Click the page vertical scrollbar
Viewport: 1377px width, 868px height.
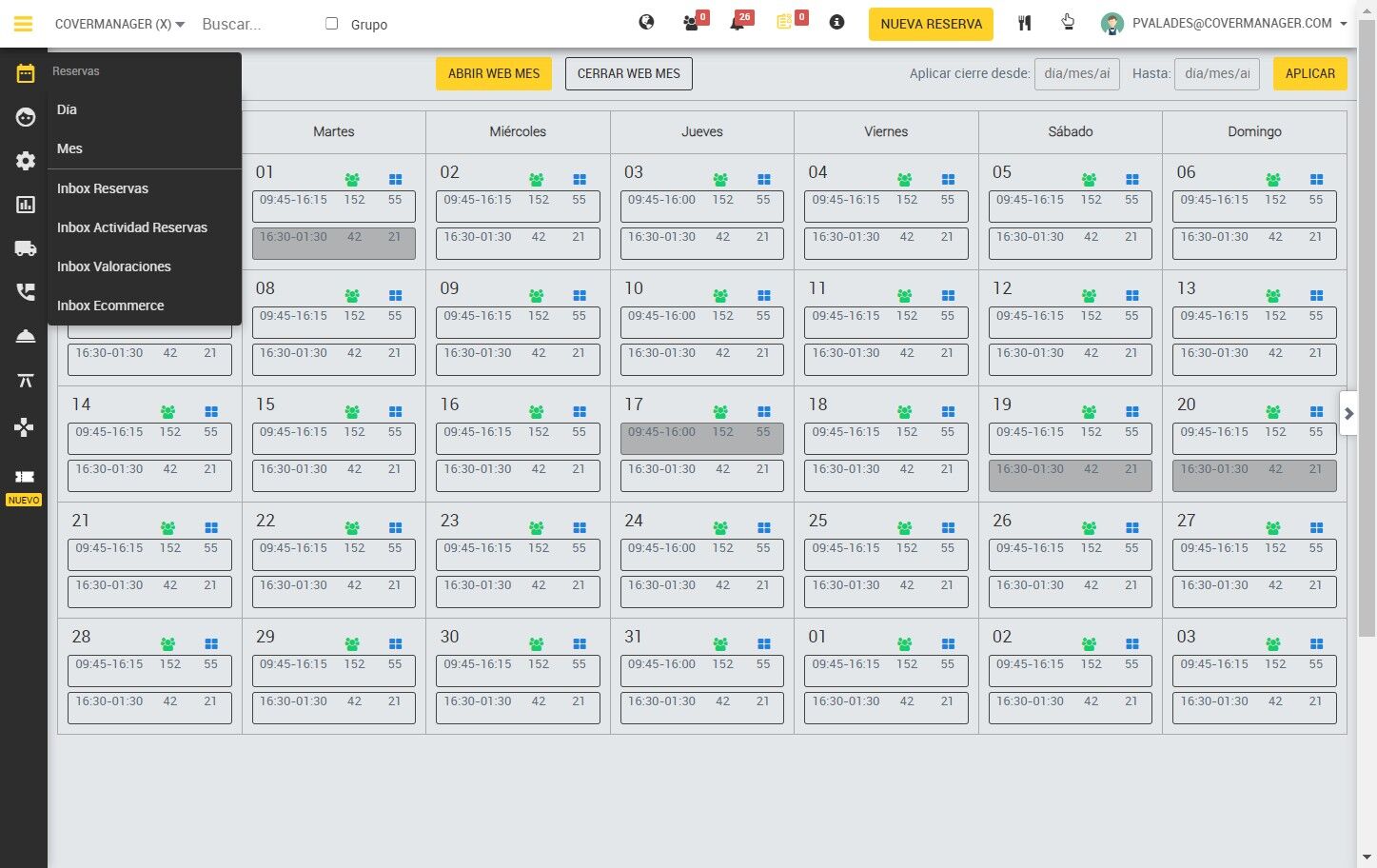click(x=1367, y=328)
